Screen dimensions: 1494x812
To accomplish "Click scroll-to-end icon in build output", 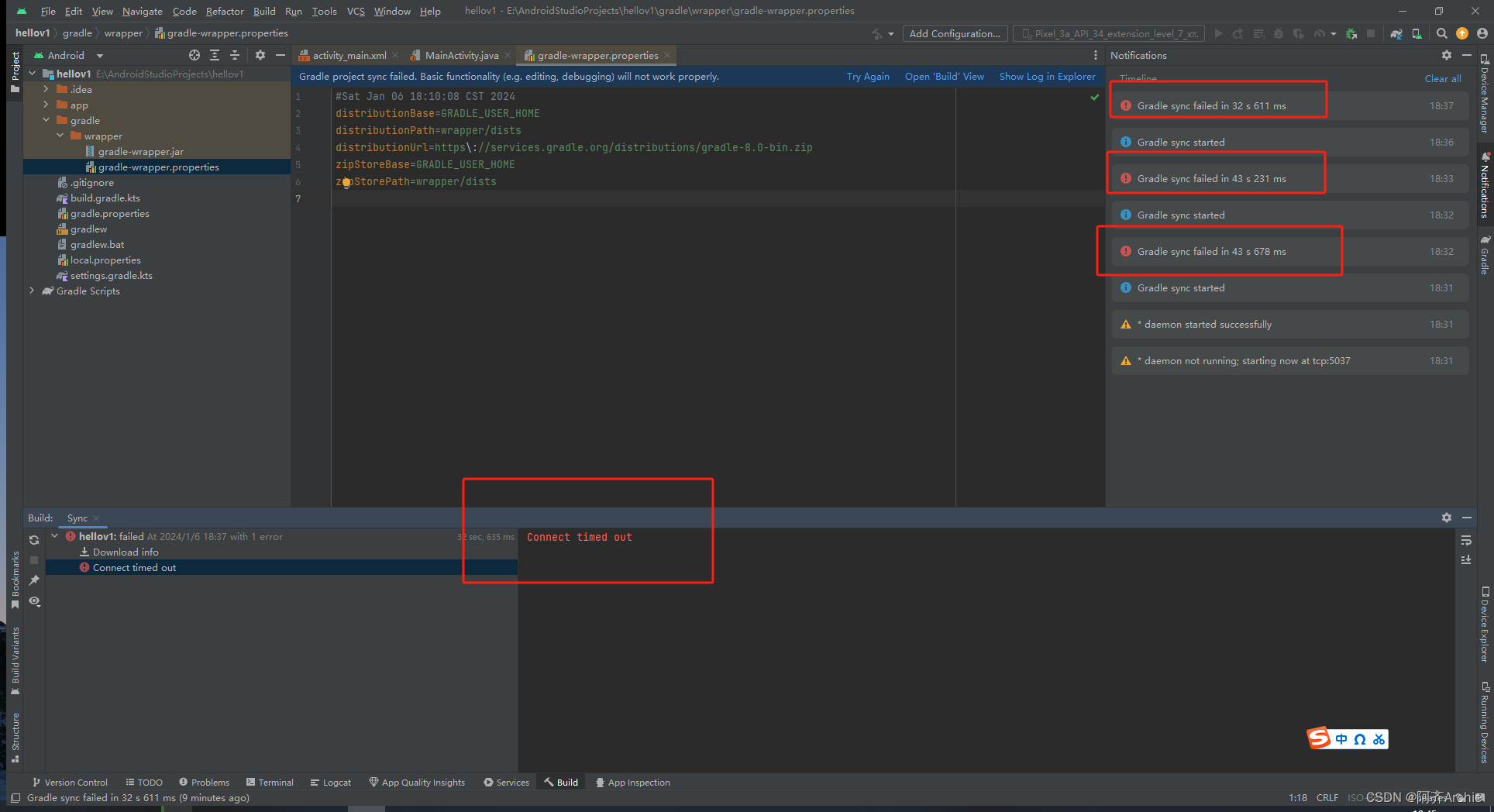I will [x=1466, y=559].
